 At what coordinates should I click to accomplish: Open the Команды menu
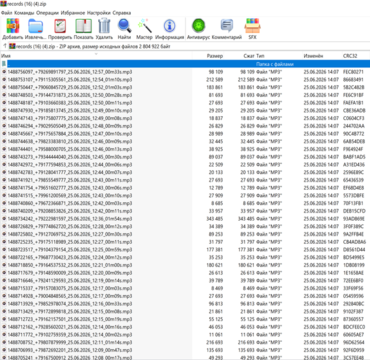24,13
